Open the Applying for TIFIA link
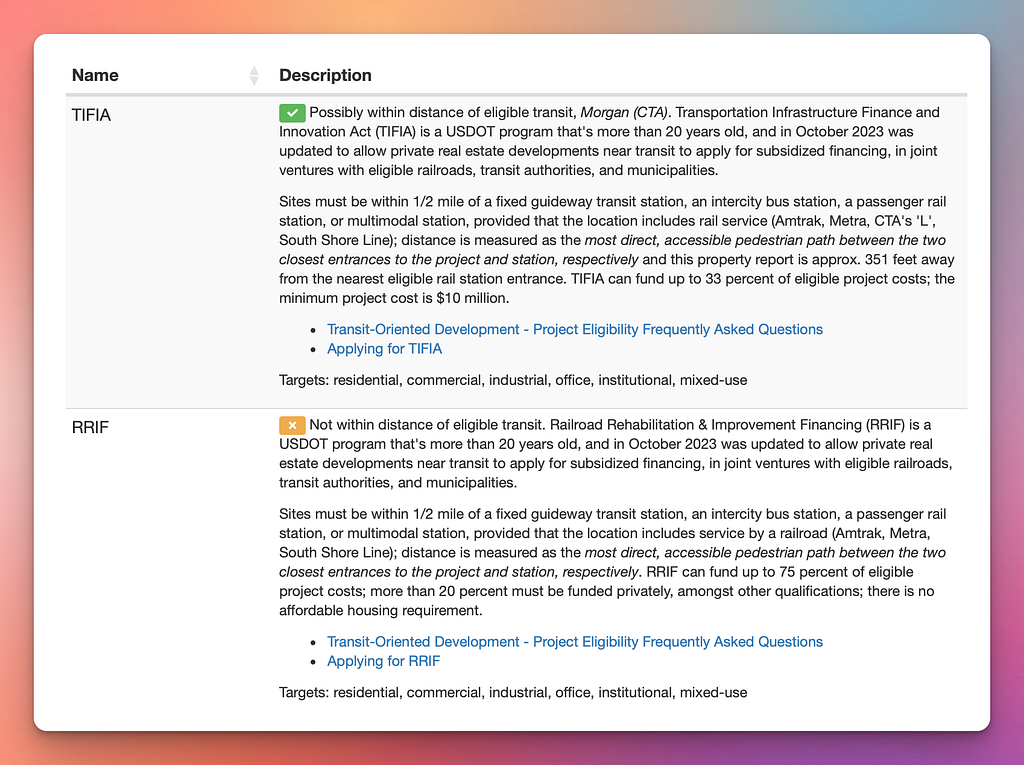 click(384, 349)
